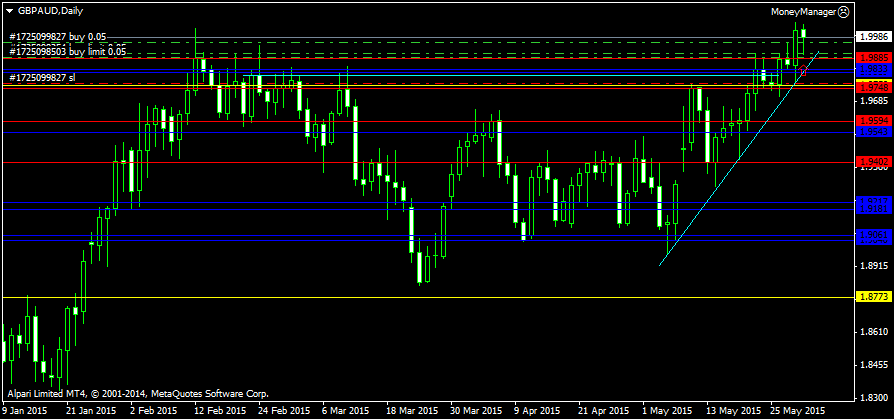Click the red price tag 1.9402
The height and width of the screenshot is (419, 894).
[x=874, y=162]
